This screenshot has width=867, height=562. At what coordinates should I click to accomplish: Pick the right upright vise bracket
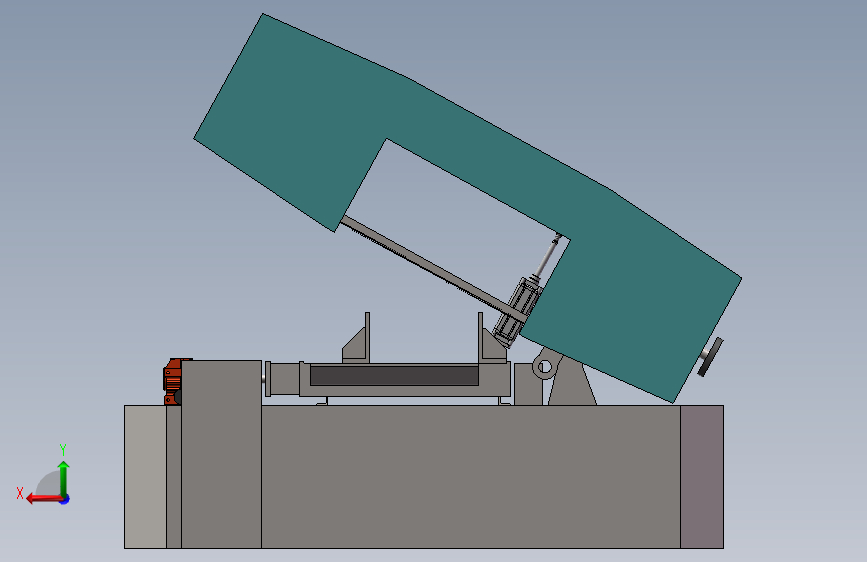point(490,340)
